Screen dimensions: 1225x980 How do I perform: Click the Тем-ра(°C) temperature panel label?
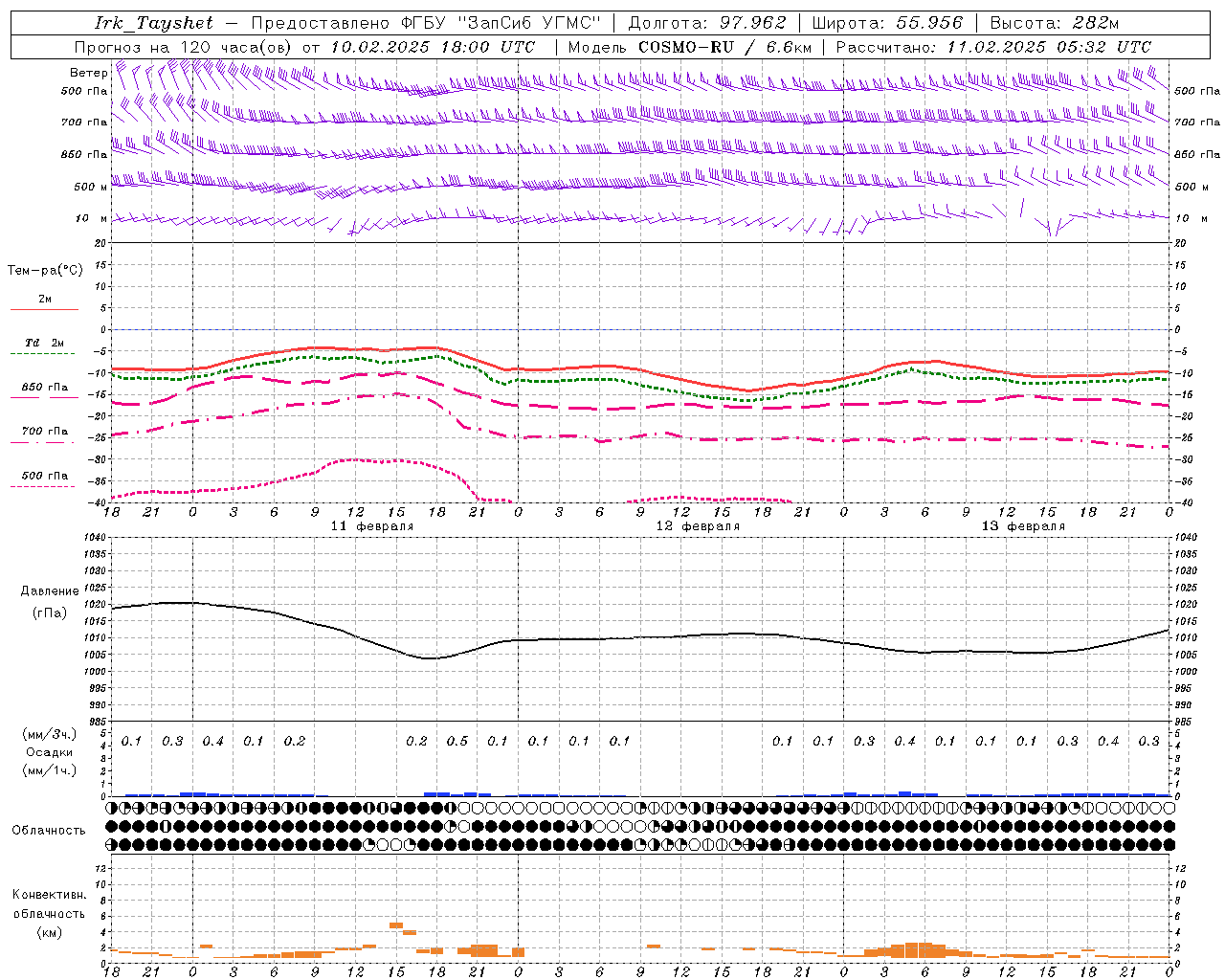click(45, 270)
